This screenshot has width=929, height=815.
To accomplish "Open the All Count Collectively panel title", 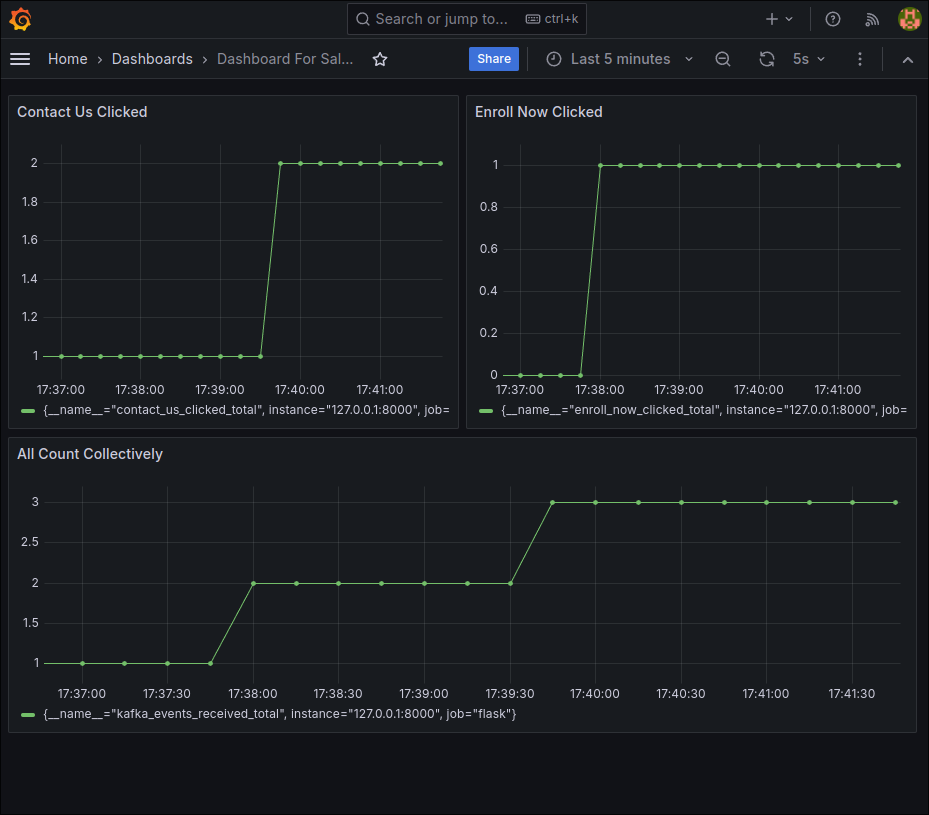I will [x=90, y=454].
